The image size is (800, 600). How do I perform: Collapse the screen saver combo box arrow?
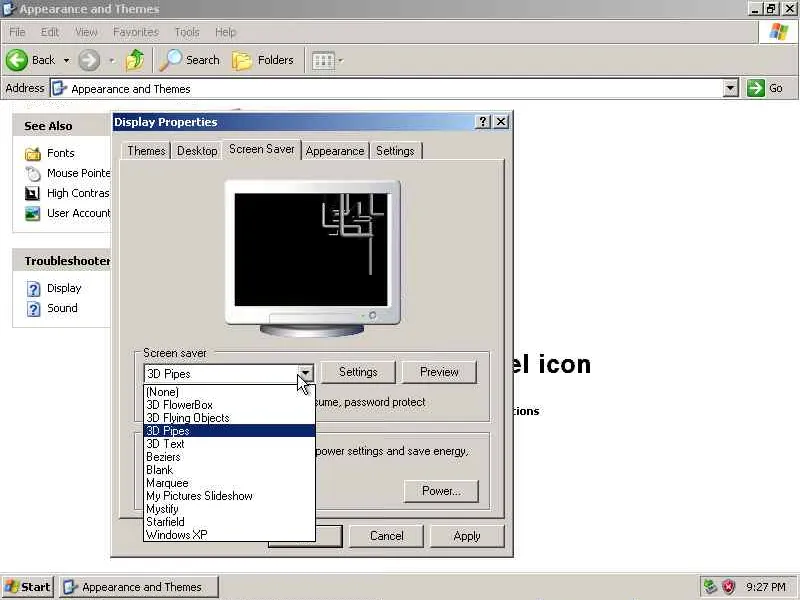(305, 373)
